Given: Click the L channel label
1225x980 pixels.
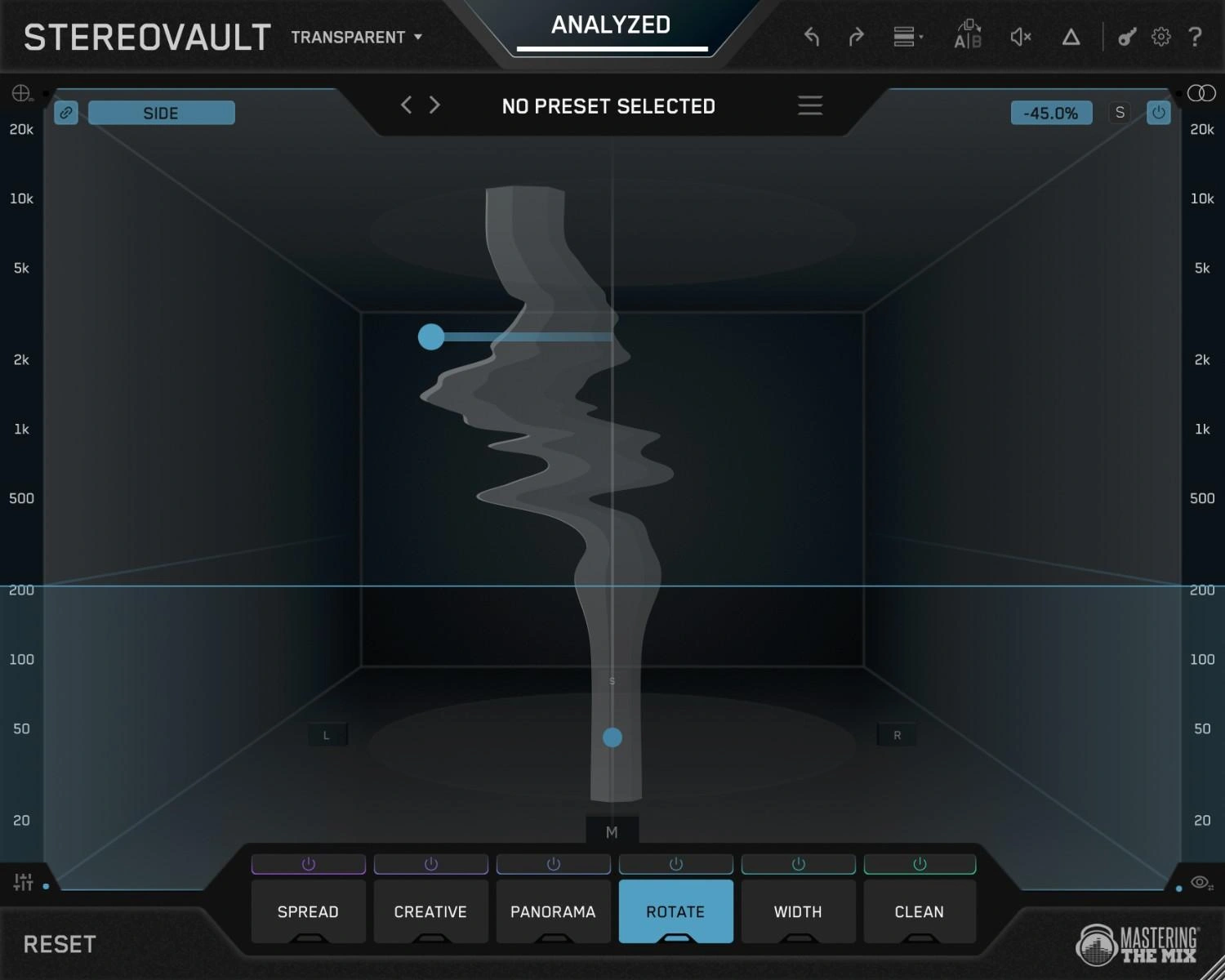Looking at the screenshot, I should pos(327,735).
